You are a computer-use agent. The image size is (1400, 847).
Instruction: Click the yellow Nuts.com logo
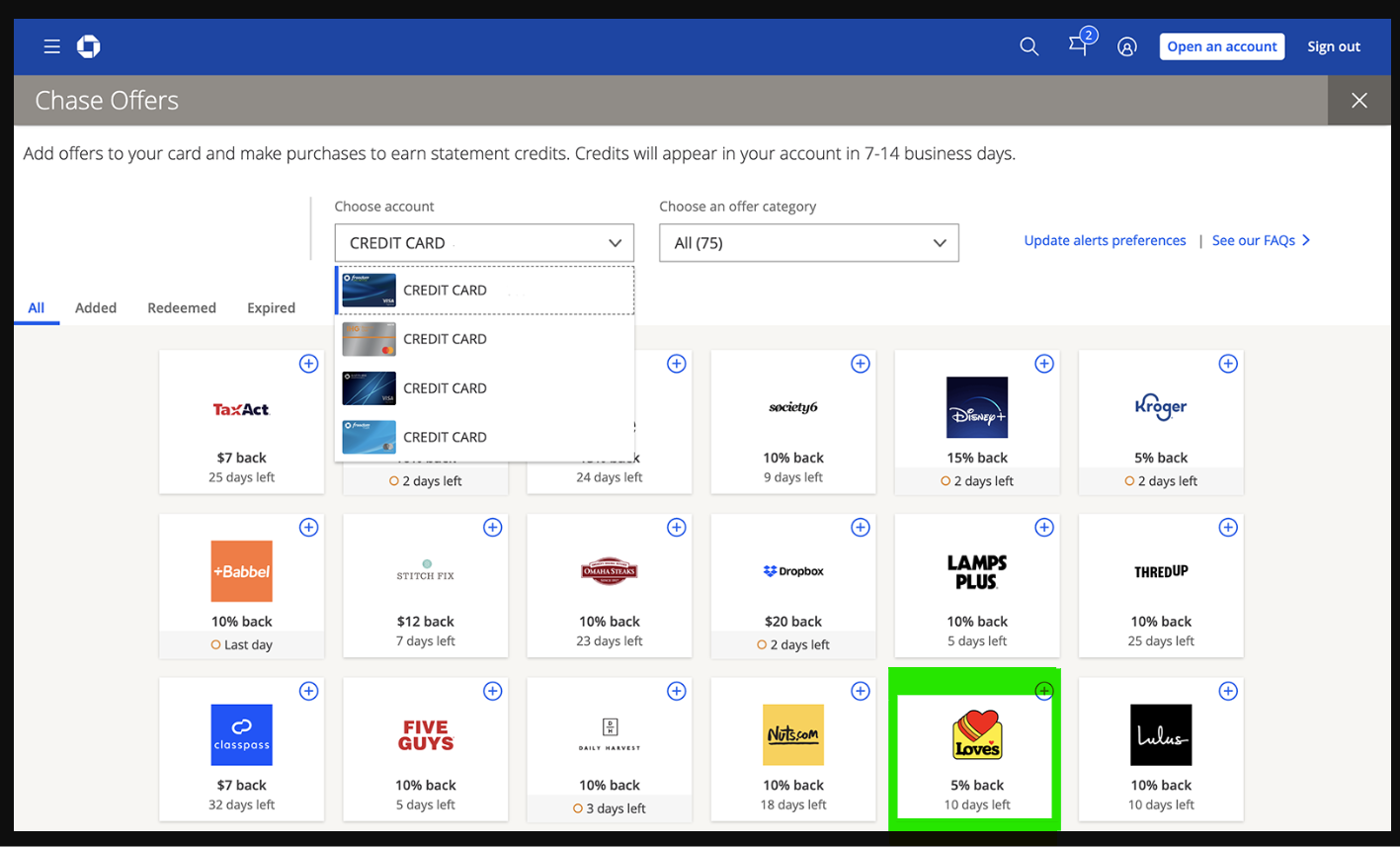tap(793, 735)
